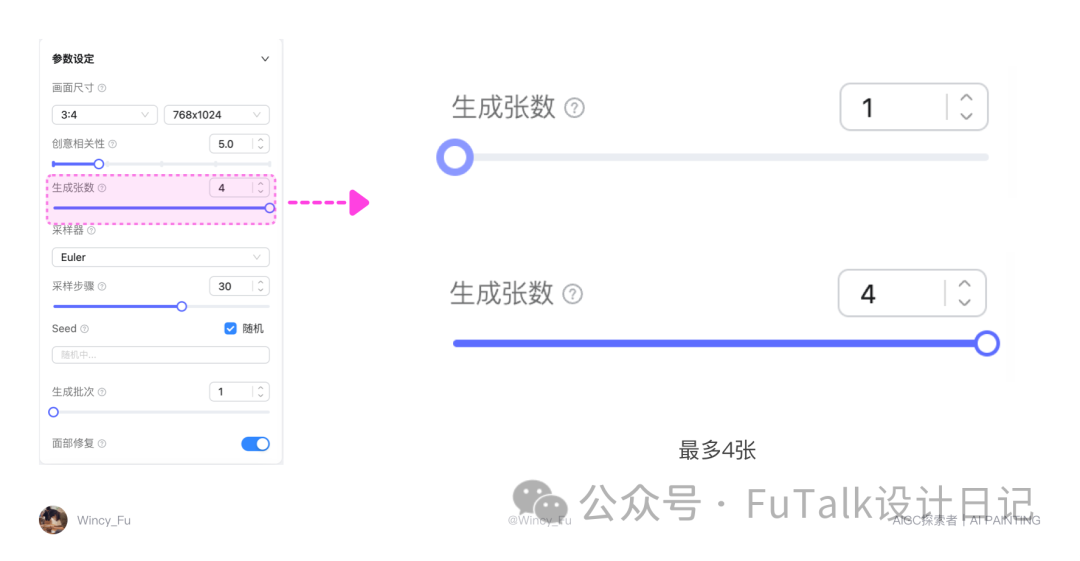Click help icon next to 采样器
This screenshot has width=1080, height=561.
click(x=92, y=230)
